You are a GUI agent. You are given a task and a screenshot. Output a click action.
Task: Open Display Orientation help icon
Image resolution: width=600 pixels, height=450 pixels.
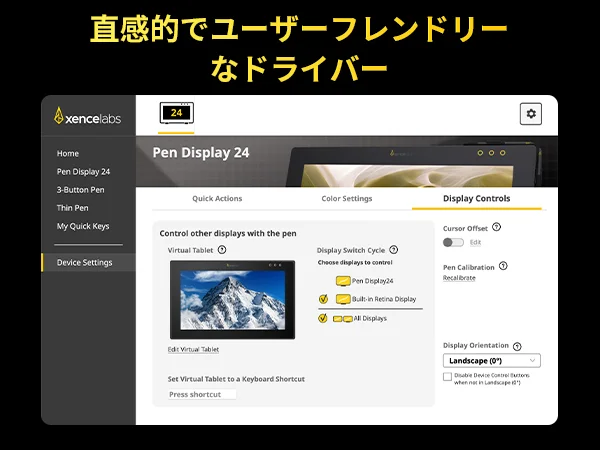[x=517, y=346]
